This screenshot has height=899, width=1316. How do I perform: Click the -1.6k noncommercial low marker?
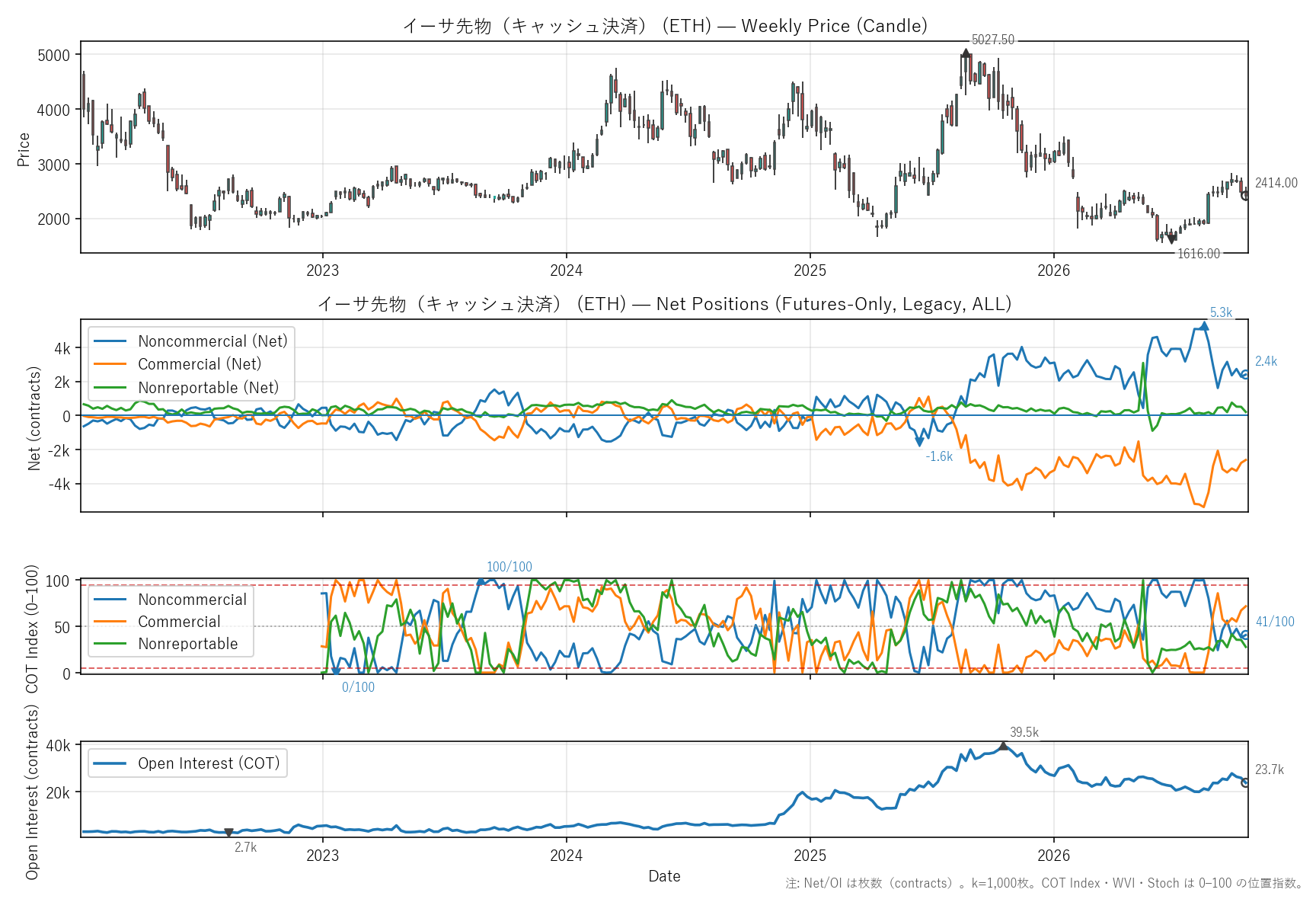point(919,442)
